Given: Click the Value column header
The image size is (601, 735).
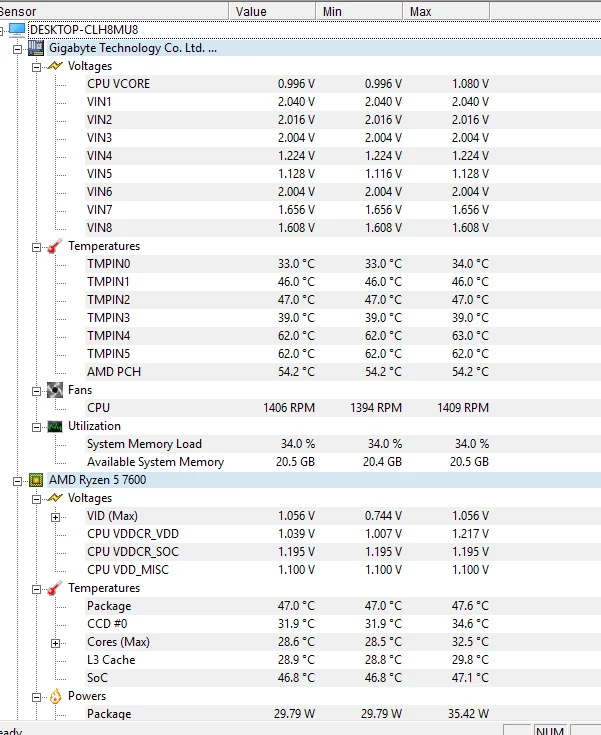Looking at the screenshot, I should click(272, 11).
